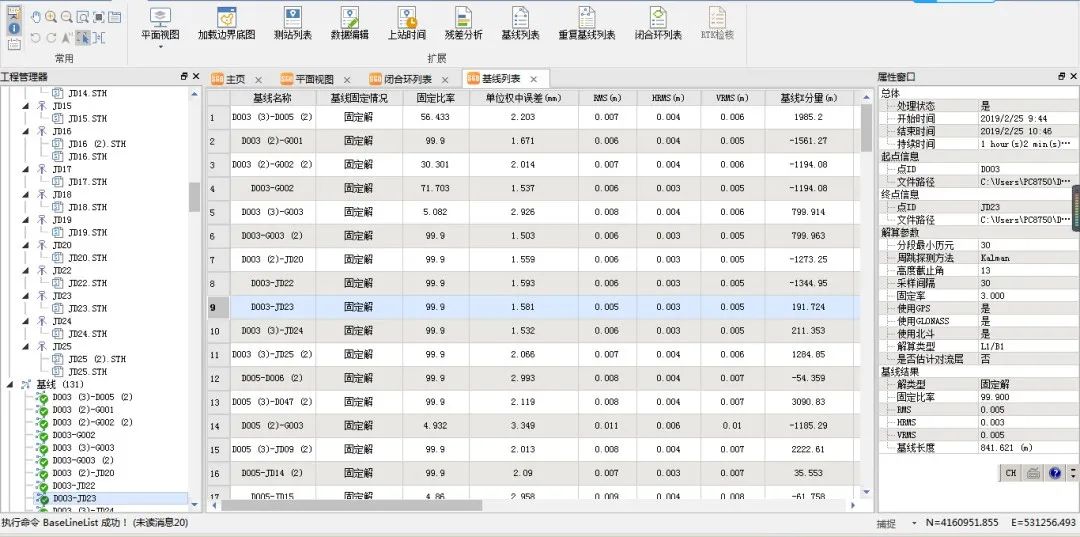Click 加载边界底图 load boundary map
The width and height of the screenshot is (1080, 537).
pyautogui.click(x=227, y=24)
